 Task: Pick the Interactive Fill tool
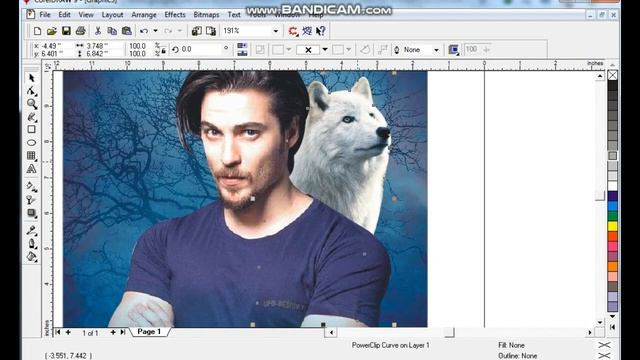(31, 187)
